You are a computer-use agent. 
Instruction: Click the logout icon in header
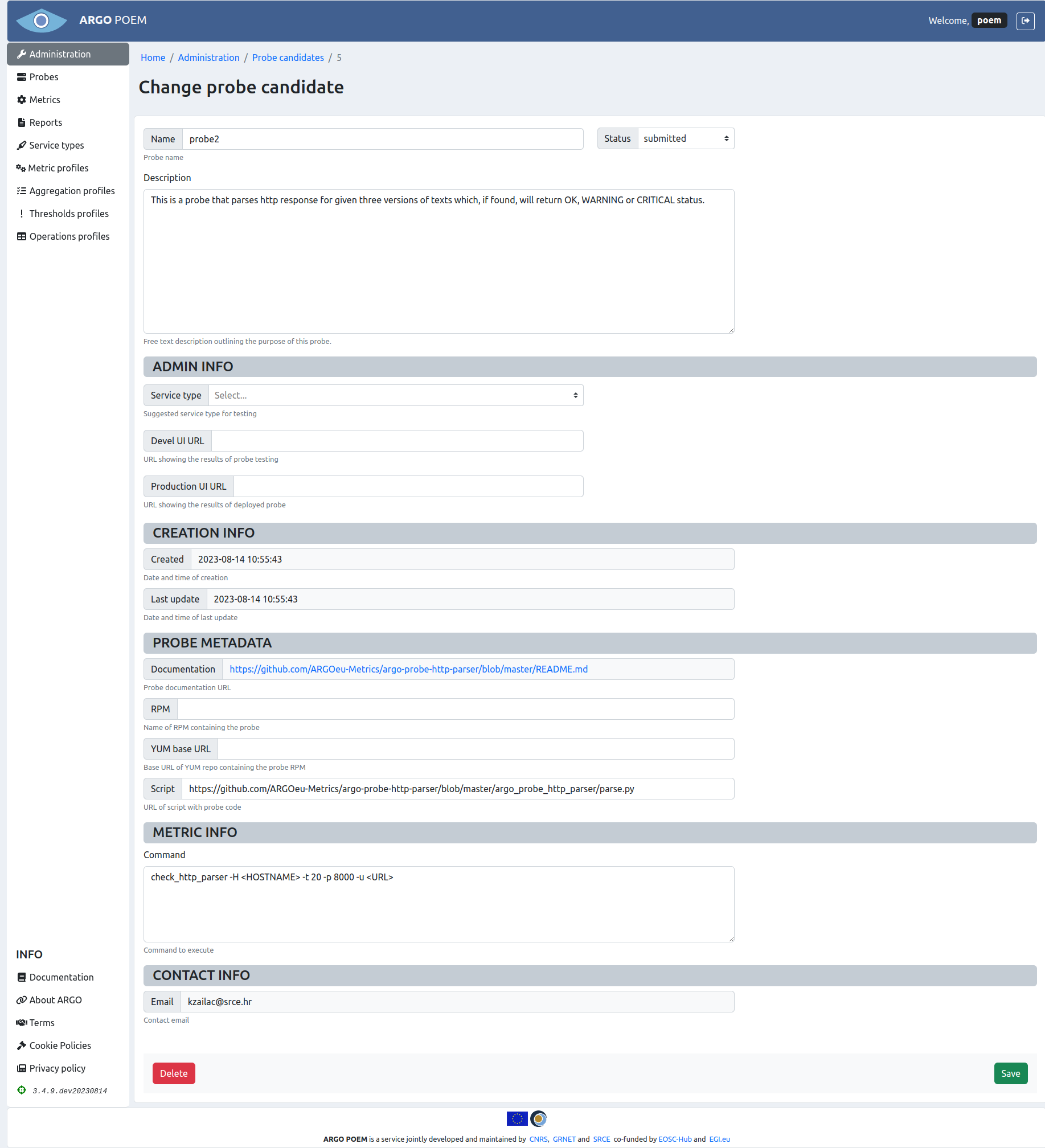pyautogui.click(x=1025, y=20)
